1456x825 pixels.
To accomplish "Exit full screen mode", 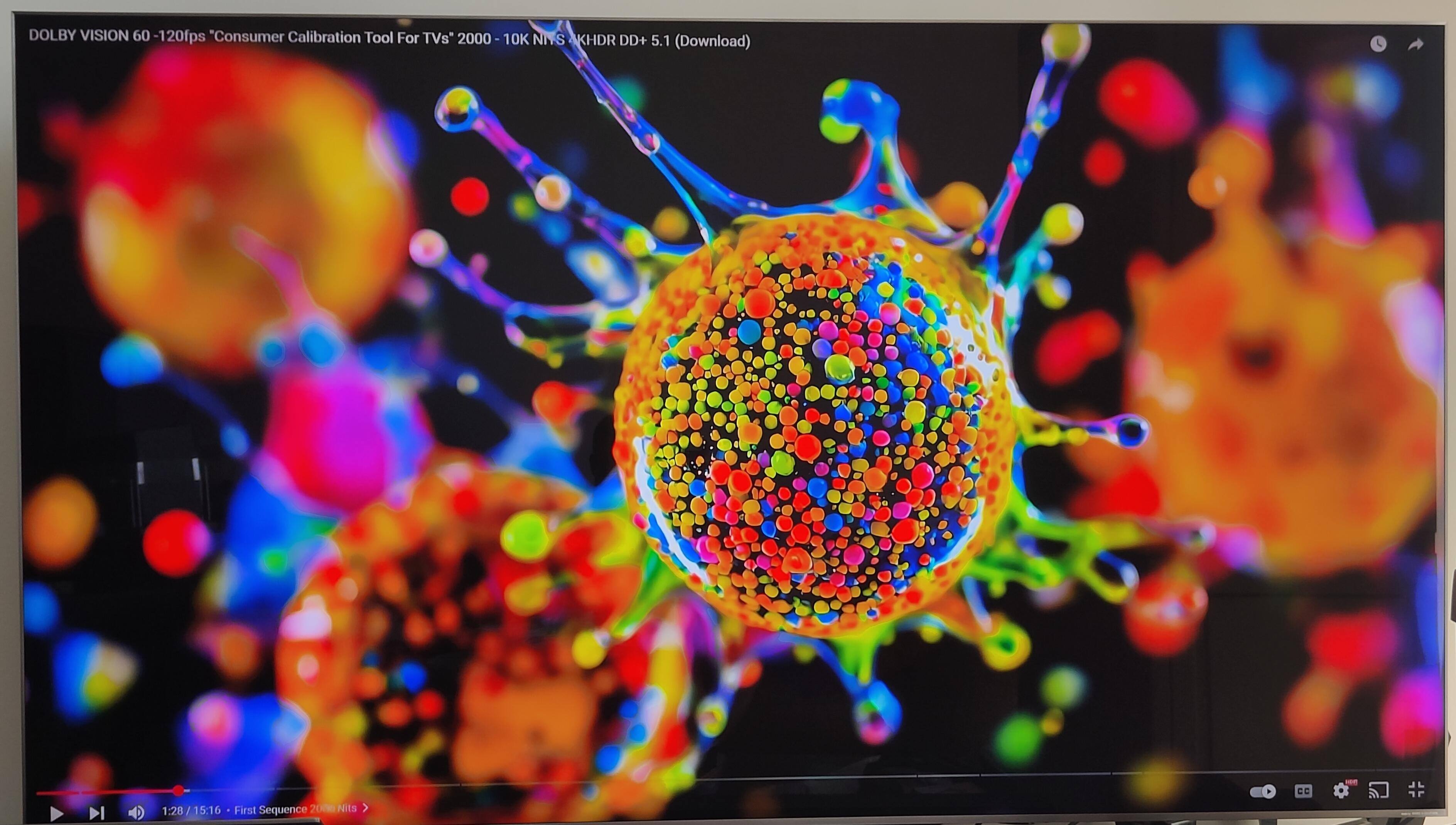I will 1416,789.
